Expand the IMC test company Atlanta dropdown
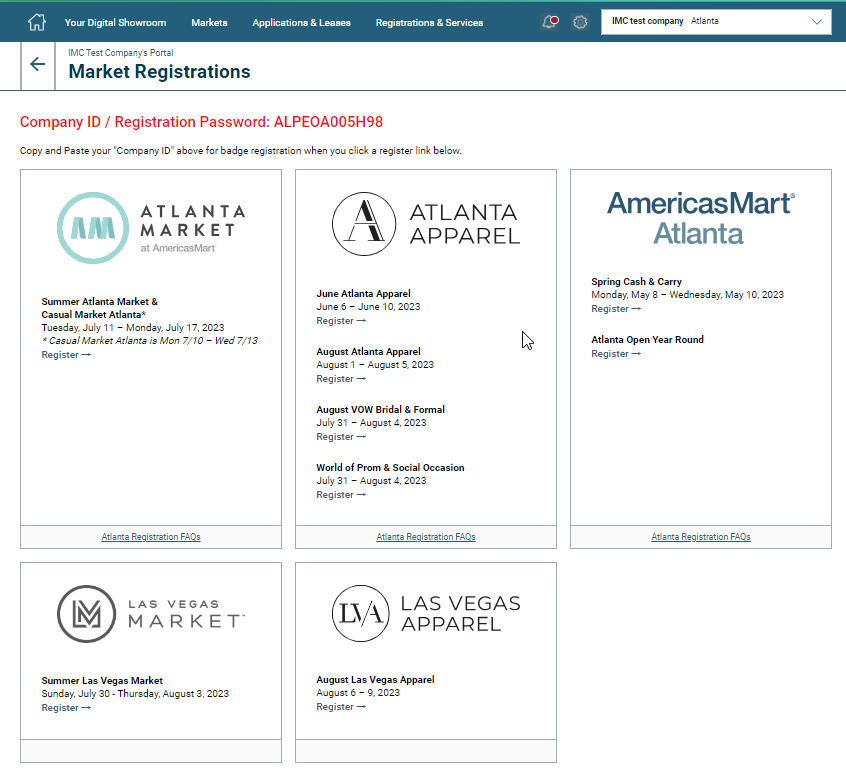 point(716,22)
